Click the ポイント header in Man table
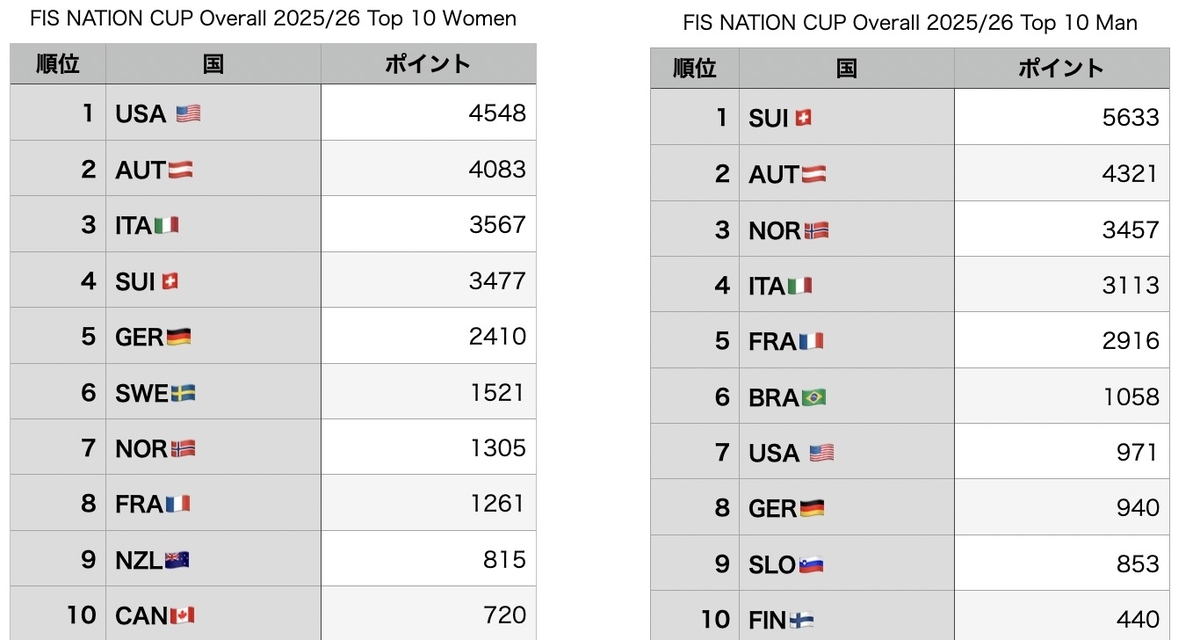Image resolution: width=1200 pixels, height=640 pixels. (x=1062, y=68)
